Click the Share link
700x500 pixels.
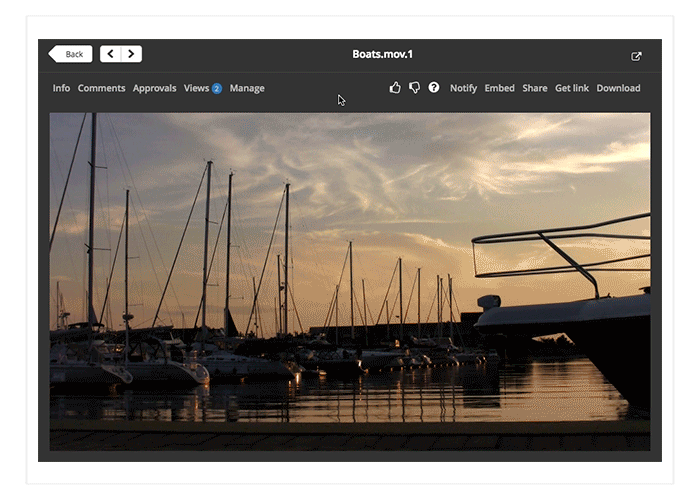coord(535,88)
